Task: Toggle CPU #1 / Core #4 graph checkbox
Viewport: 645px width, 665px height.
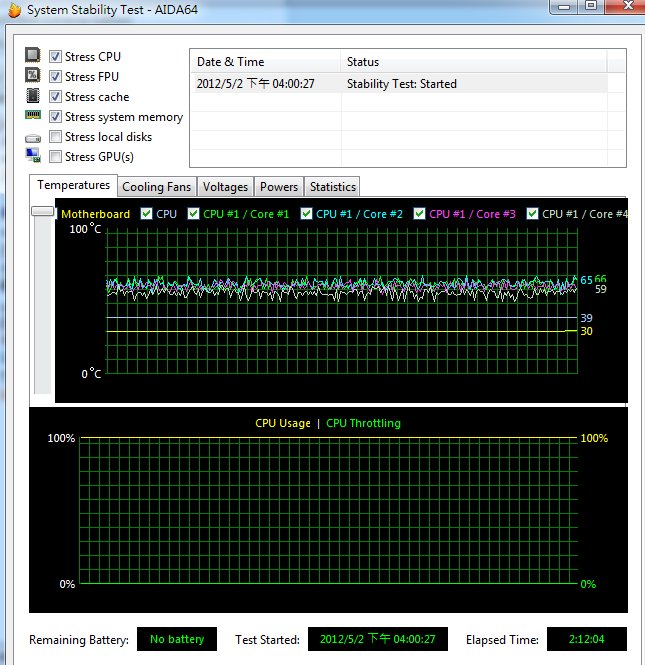Action: [x=532, y=214]
